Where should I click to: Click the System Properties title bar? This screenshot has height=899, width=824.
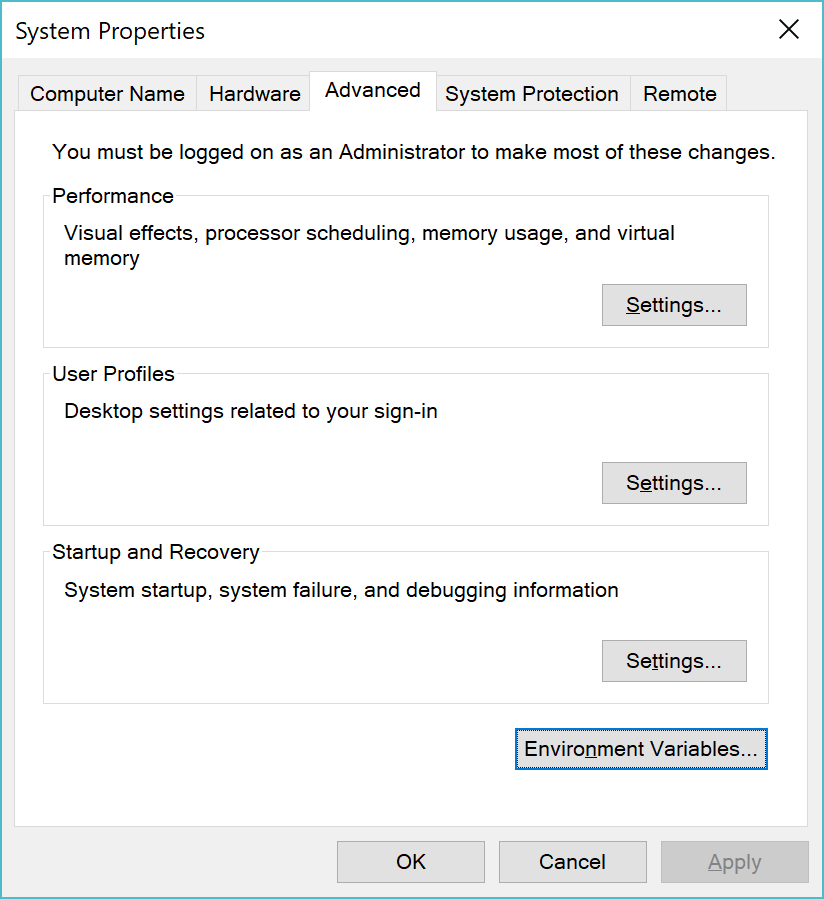click(109, 31)
